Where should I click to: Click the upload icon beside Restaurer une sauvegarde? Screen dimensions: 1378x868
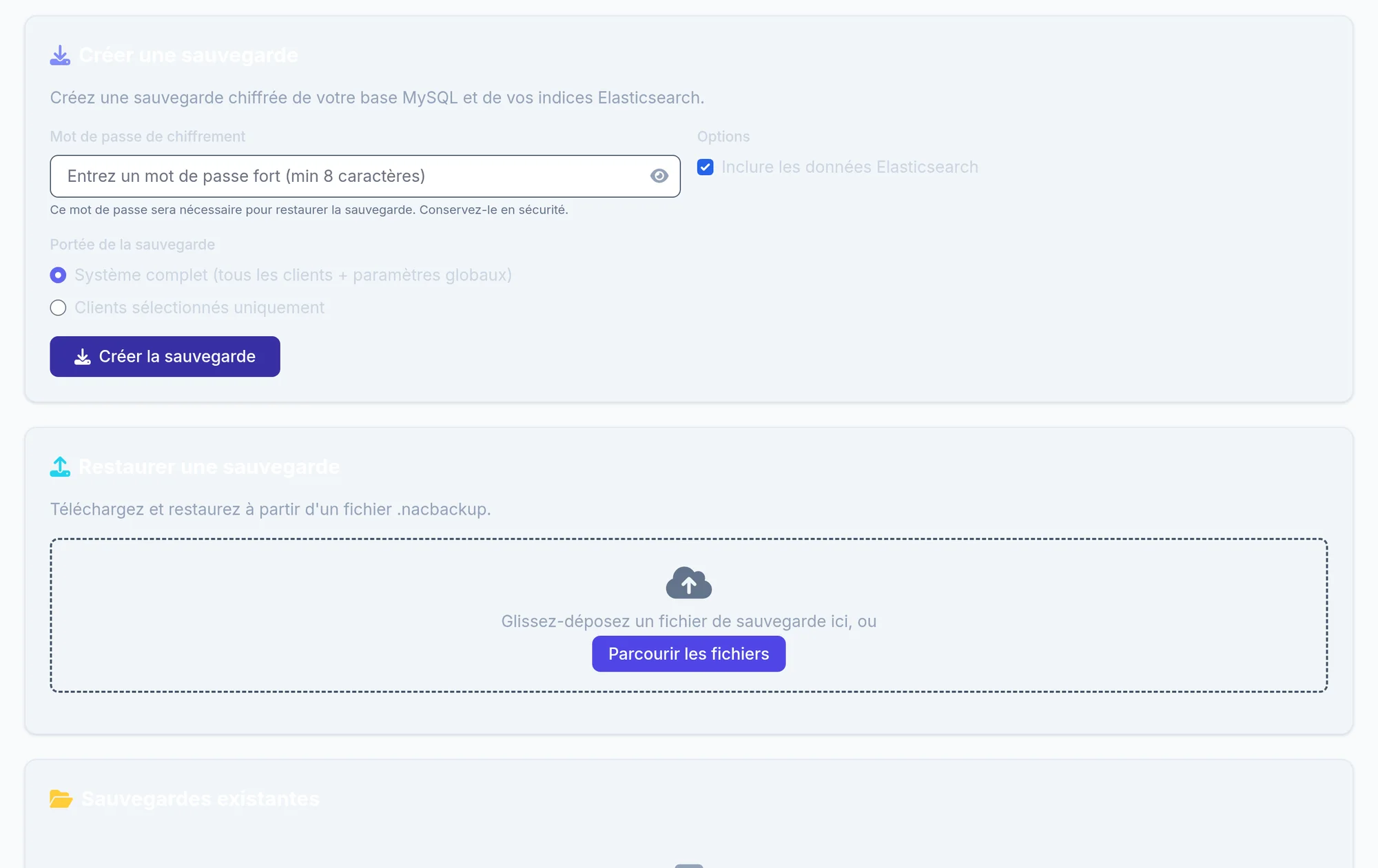[x=60, y=467]
